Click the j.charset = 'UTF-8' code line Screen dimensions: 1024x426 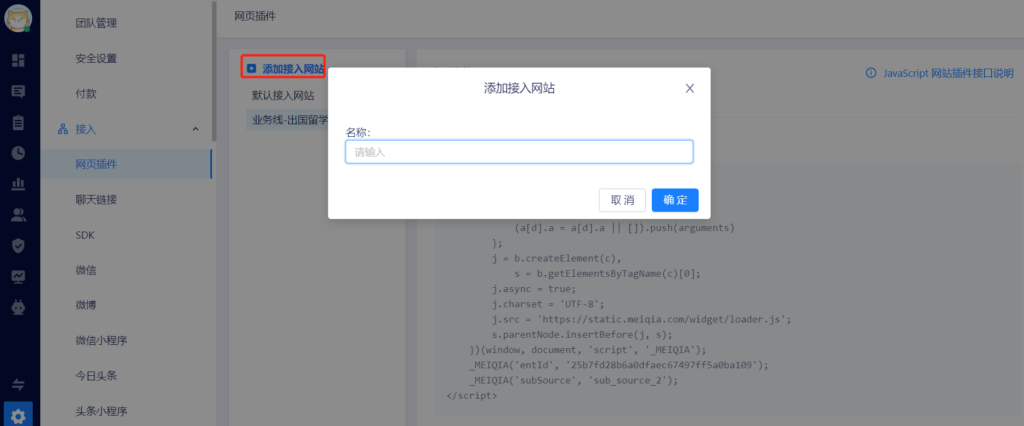[x=549, y=304]
